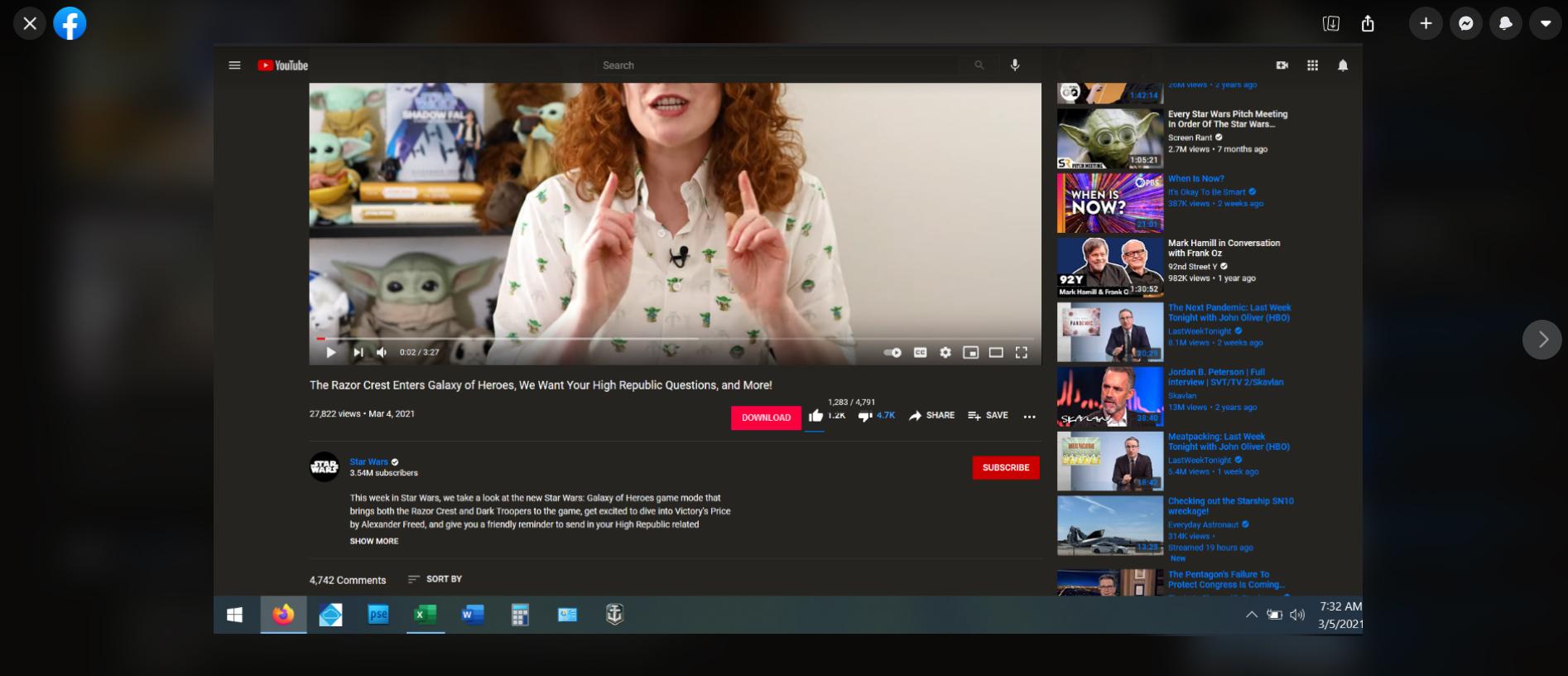Image resolution: width=1568 pixels, height=676 pixels.
Task: Expand description with SHOW MORE
Action: coord(373,541)
